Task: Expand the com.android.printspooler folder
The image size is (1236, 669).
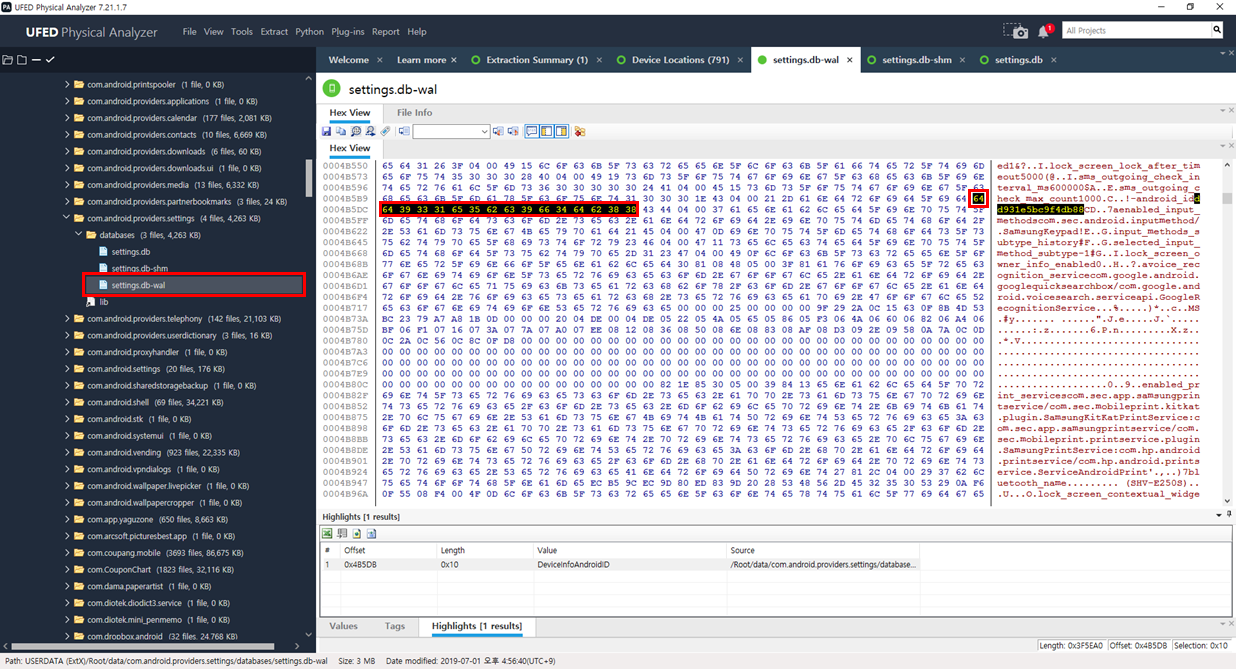Action: coord(67,84)
